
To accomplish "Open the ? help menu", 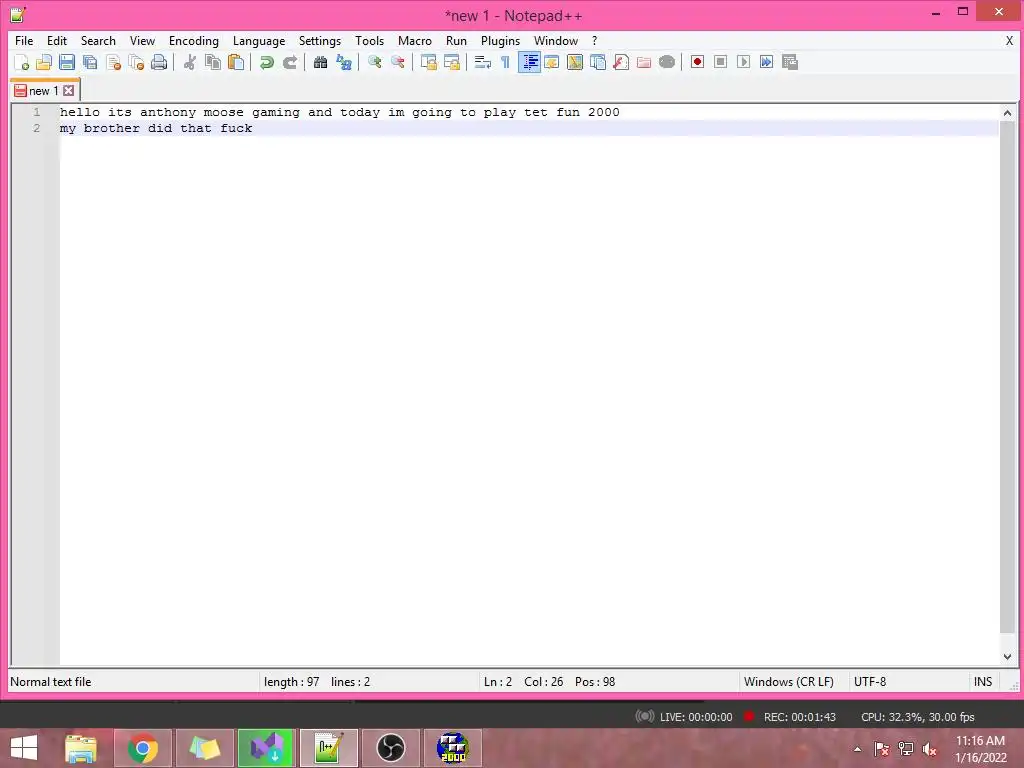I will [x=594, y=40].
